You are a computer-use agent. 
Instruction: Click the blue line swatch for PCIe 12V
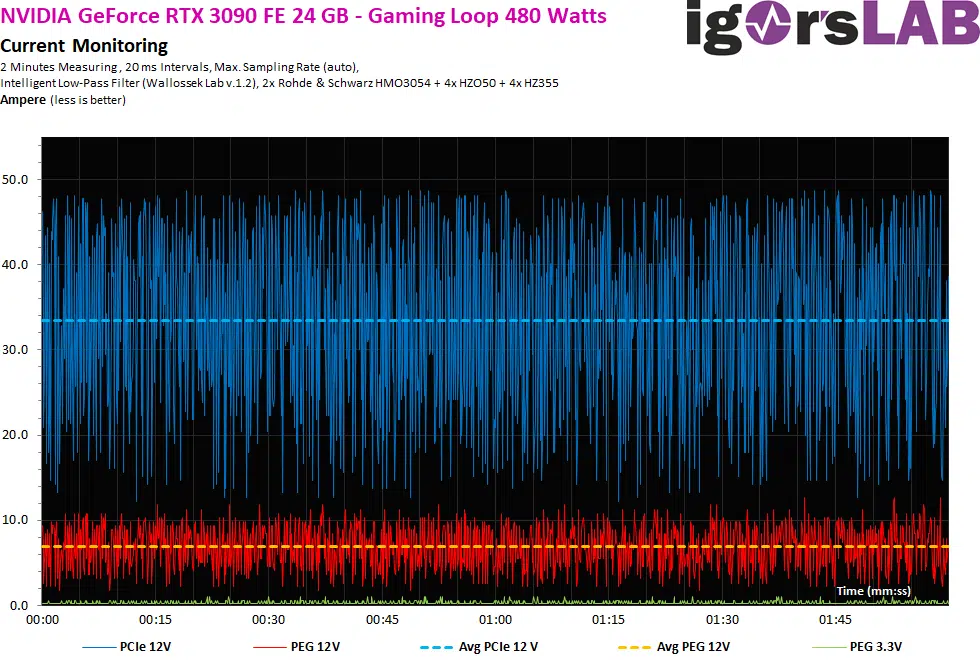[x=99, y=648]
